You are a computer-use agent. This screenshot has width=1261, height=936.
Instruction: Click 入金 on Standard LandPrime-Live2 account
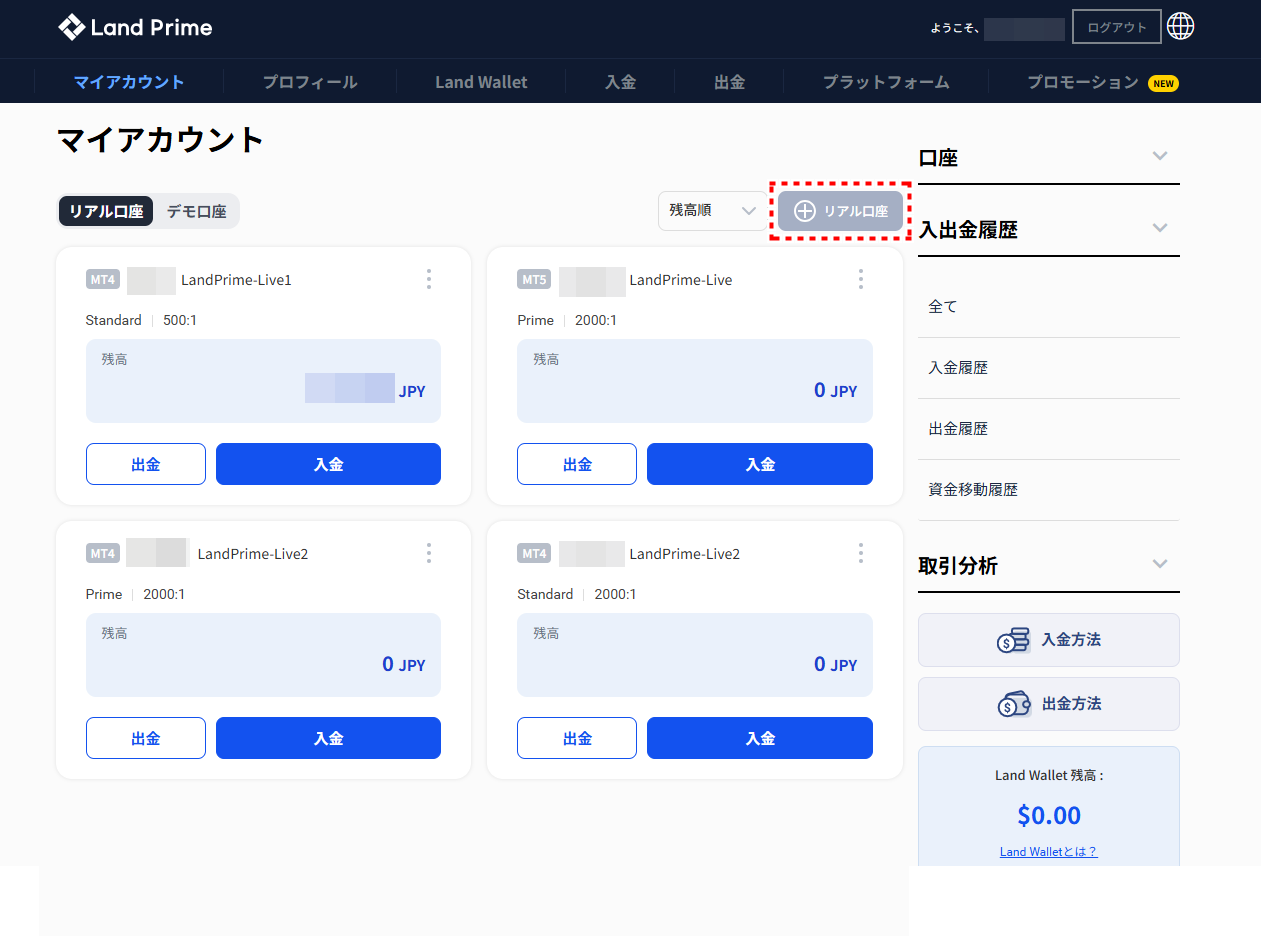[x=760, y=738]
